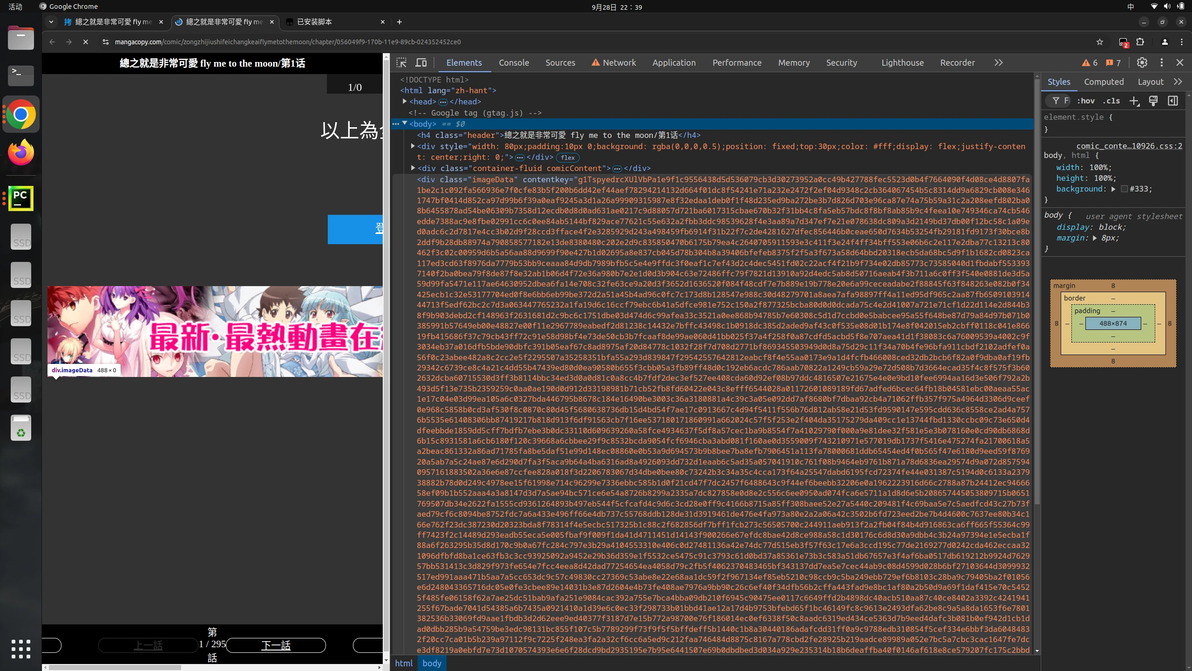Viewport: 1192px width, 671px height.
Task: Toggle the rendering emulation paintbrush icon
Action: point(1153,100)
